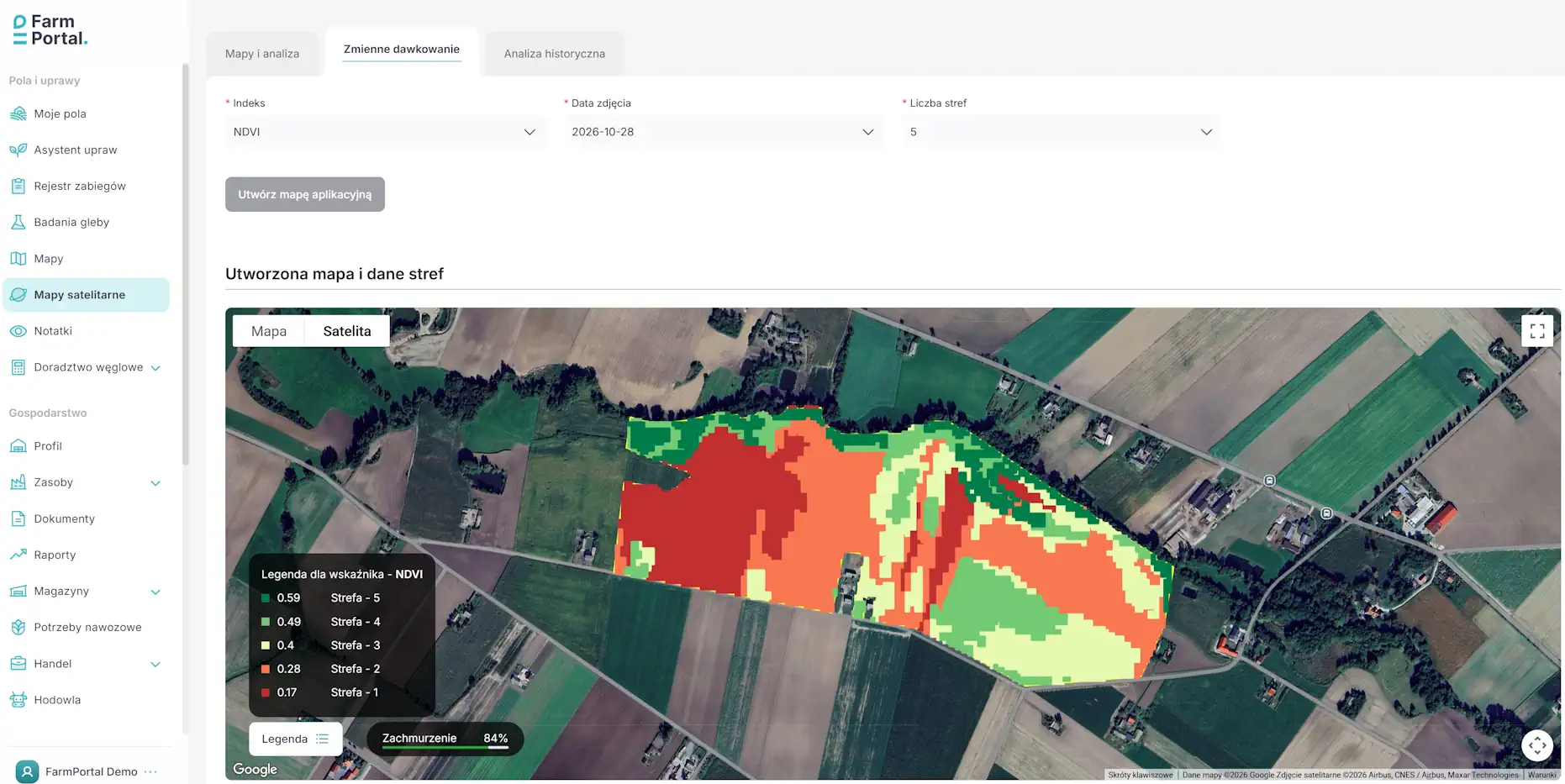Click the sidebar vertical scrollbar
This screenshot has width=1565, height=784.
185,265
